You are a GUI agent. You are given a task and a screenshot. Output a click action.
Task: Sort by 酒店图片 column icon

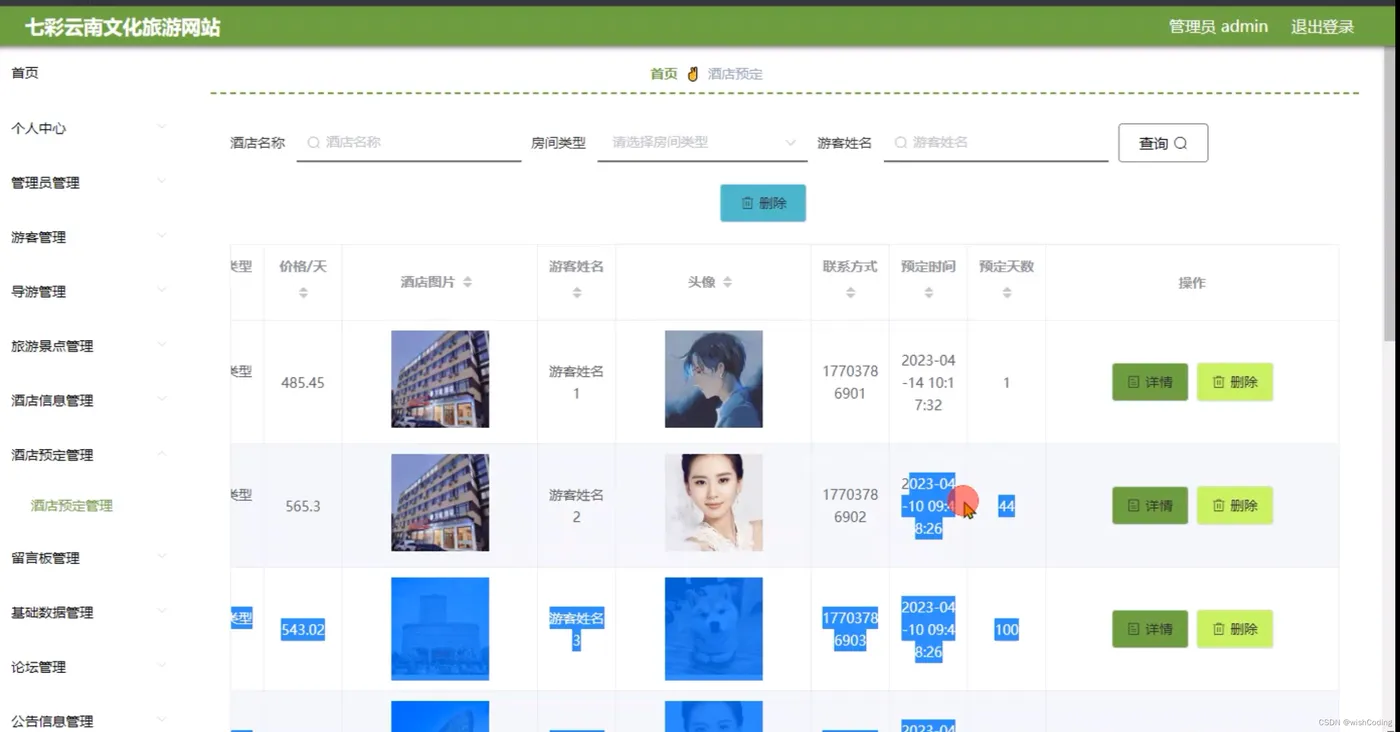pyautogui.click(x=467, y=283)
